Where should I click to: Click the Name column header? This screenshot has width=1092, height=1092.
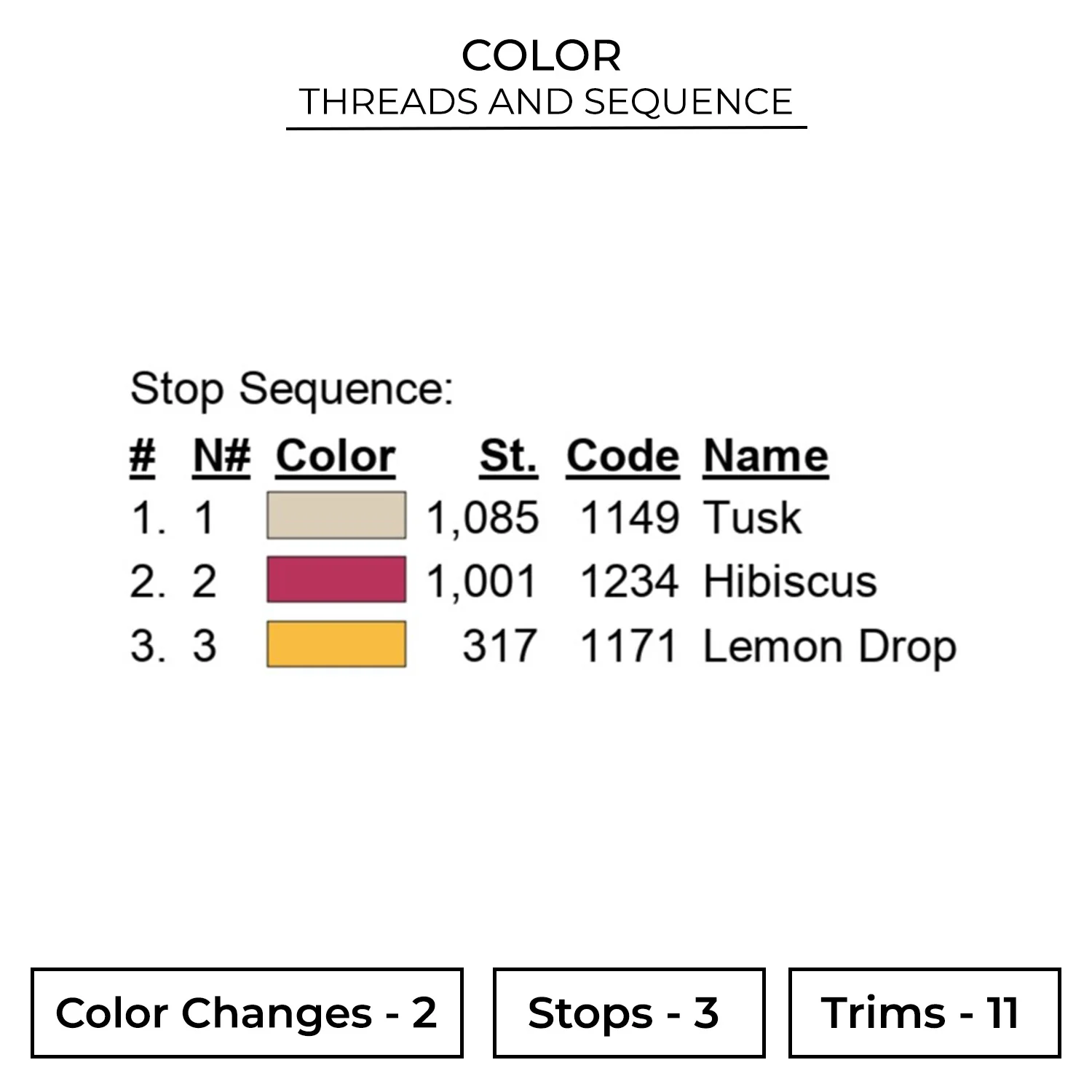[765, 456]
